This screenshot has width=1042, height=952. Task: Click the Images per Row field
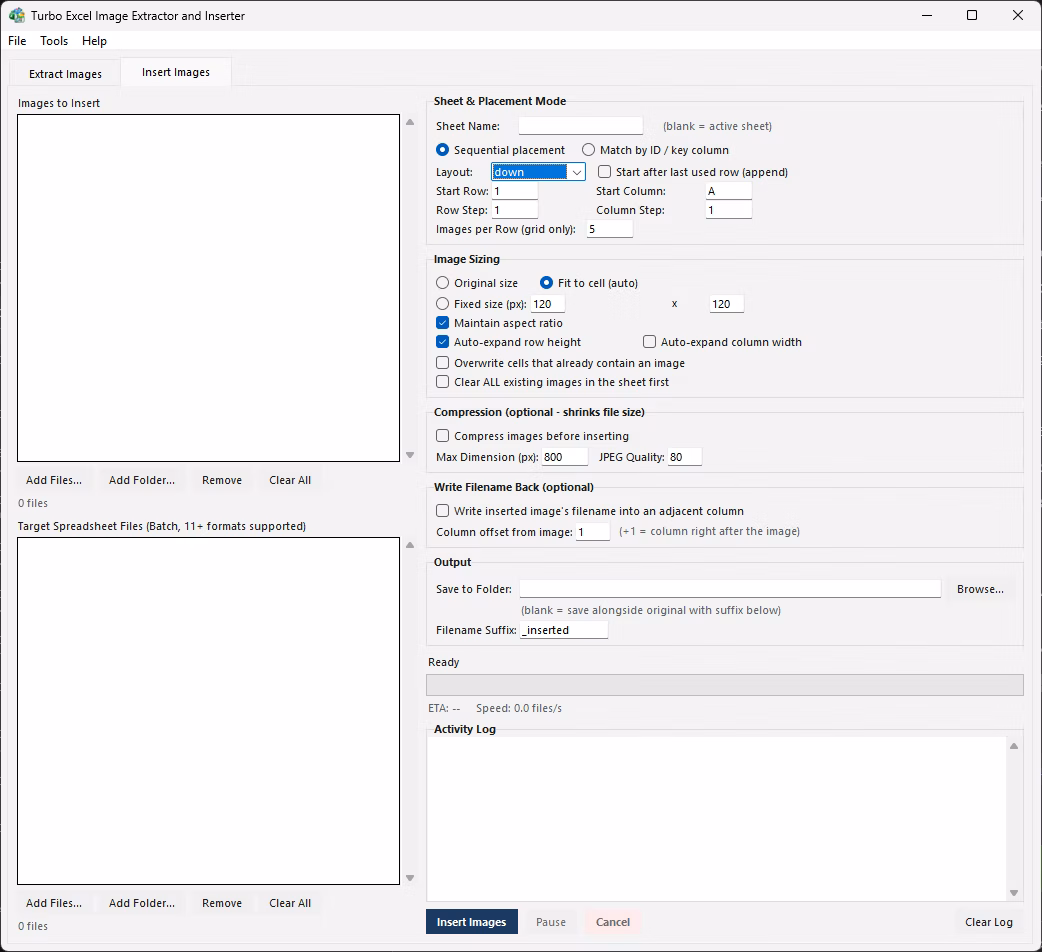tap(609, 229)
